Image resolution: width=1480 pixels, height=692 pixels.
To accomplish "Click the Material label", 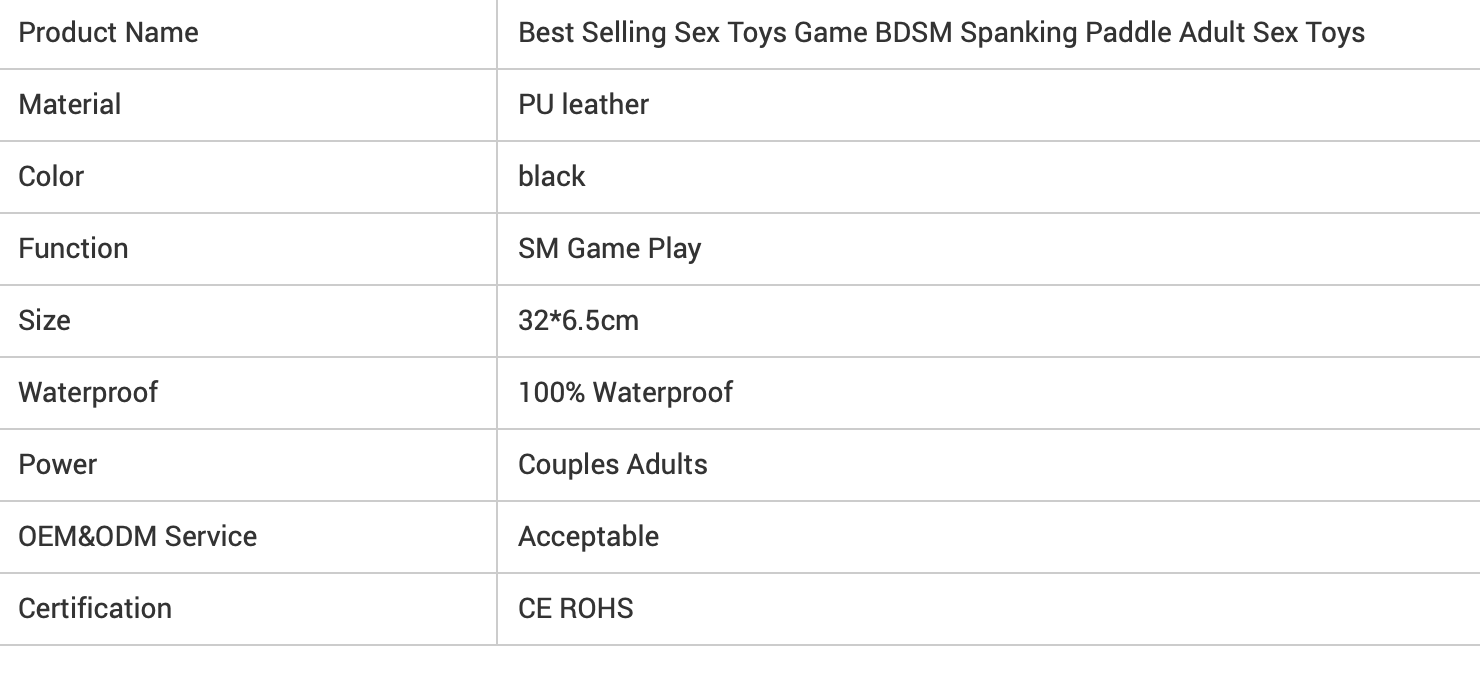I will [x=69, y=104].
